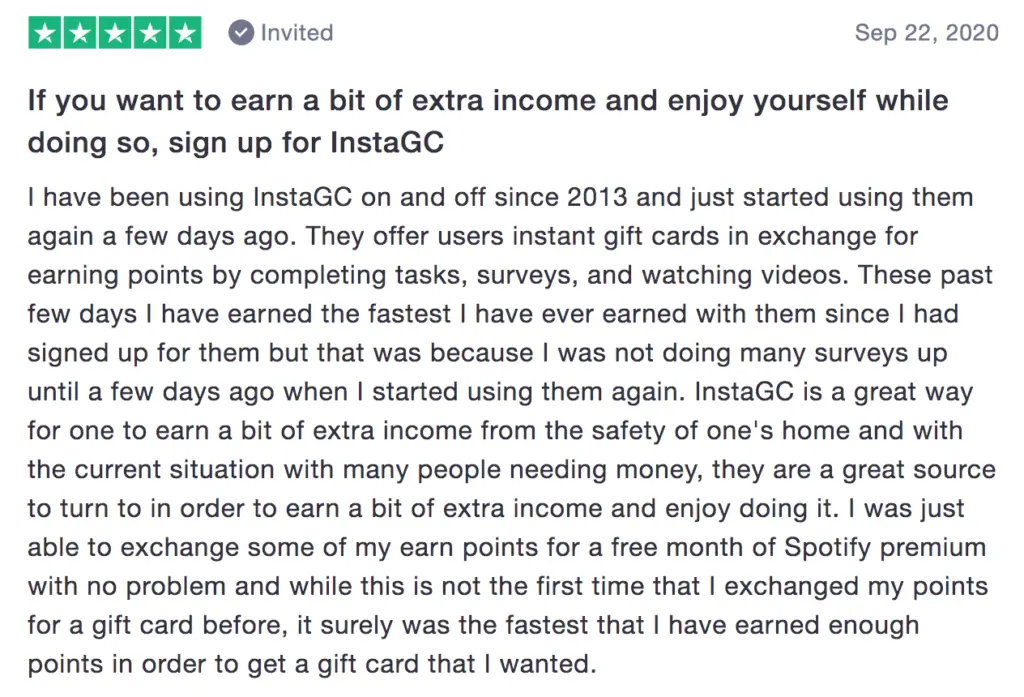Screen dimensions: 1024x697
Task: Click 'InstaGC is a great way' sentence
Action: click(x=834, y=392)
